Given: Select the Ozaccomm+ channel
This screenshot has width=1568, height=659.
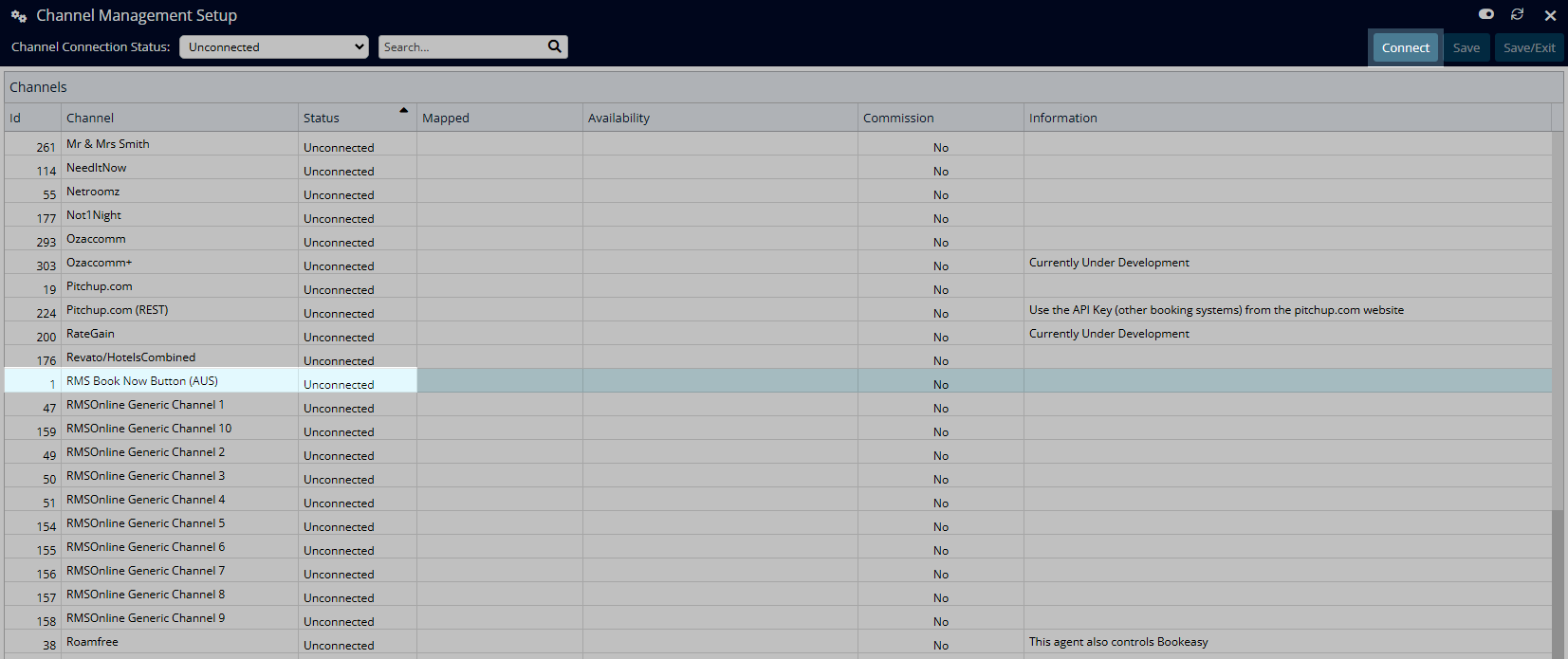Looking at the screenshot, I should pyautogui.click(x=99, y=263).
